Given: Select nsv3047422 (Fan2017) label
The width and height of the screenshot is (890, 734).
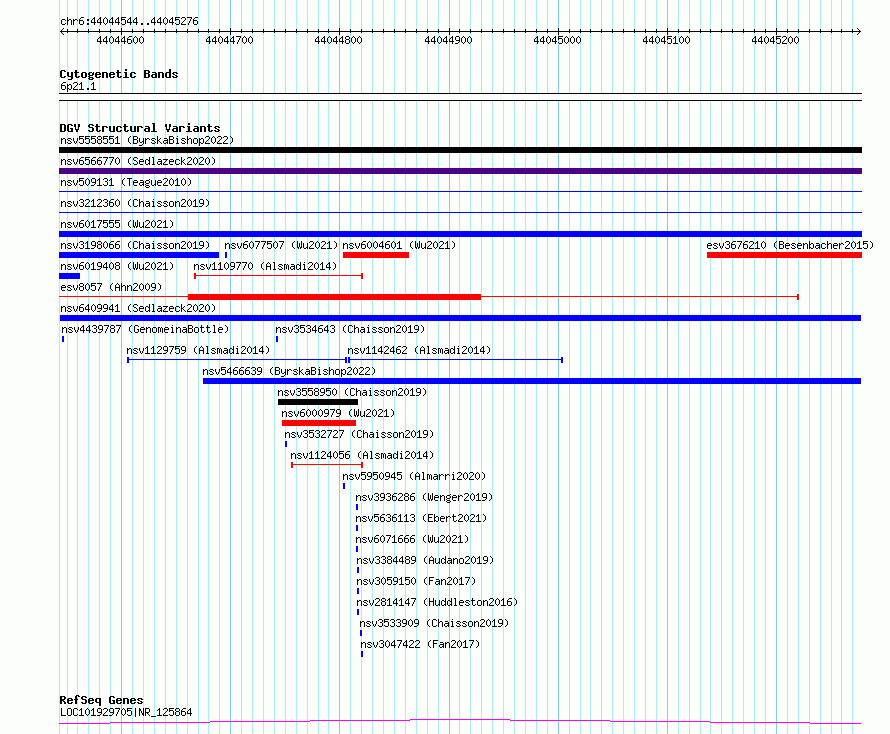Looking at the screenshot, I should click(420, 644).
